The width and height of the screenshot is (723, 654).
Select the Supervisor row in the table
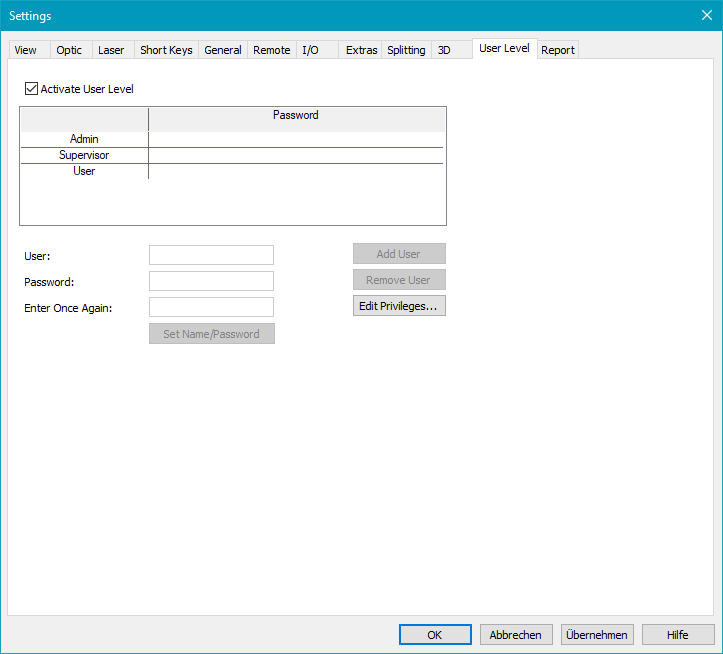(85, 155)
